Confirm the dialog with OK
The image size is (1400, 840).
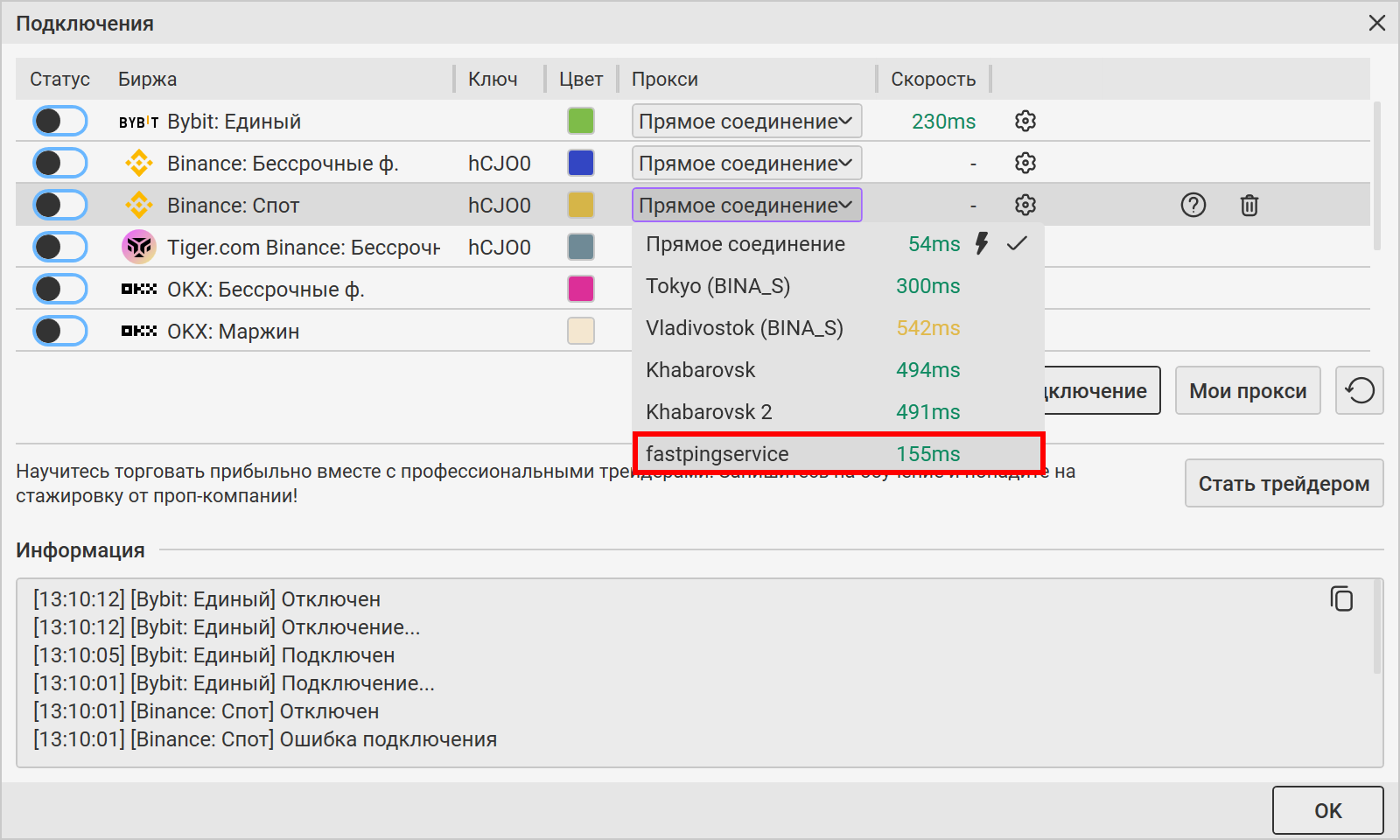pyautogui.click(x=1327, y=810)
